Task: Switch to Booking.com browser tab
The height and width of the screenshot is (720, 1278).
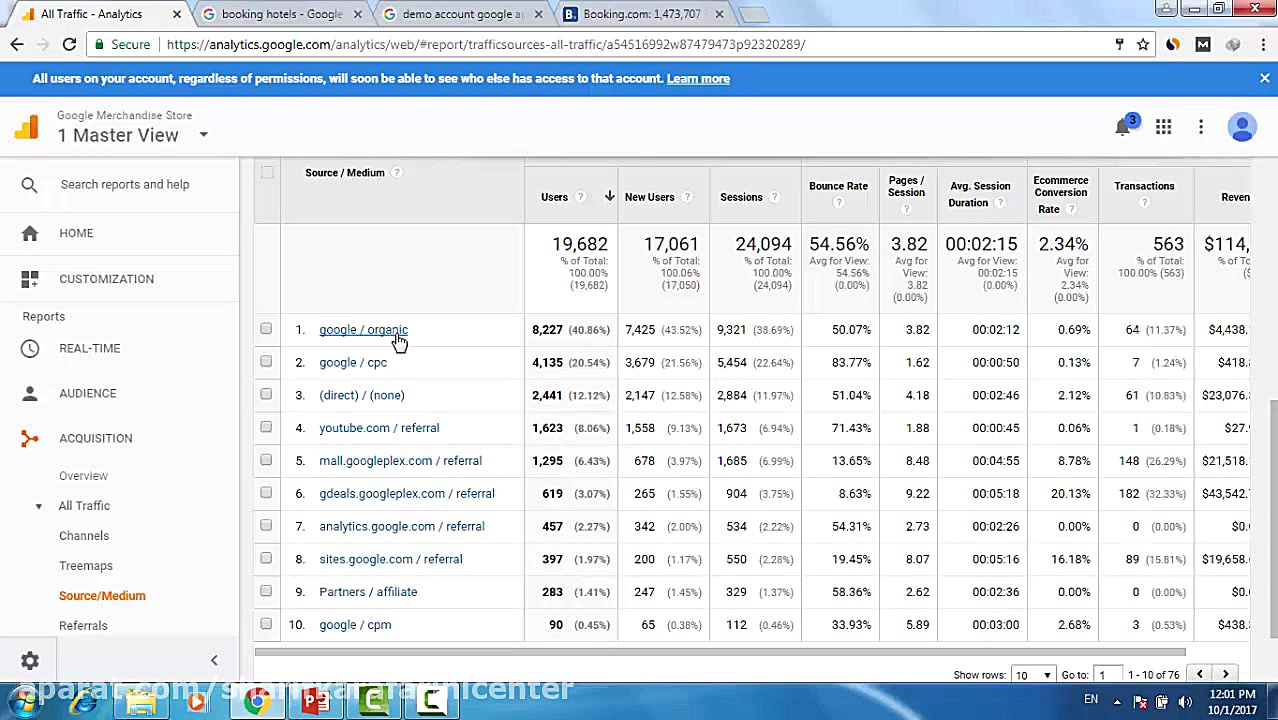Action: [x=641, y=14]
